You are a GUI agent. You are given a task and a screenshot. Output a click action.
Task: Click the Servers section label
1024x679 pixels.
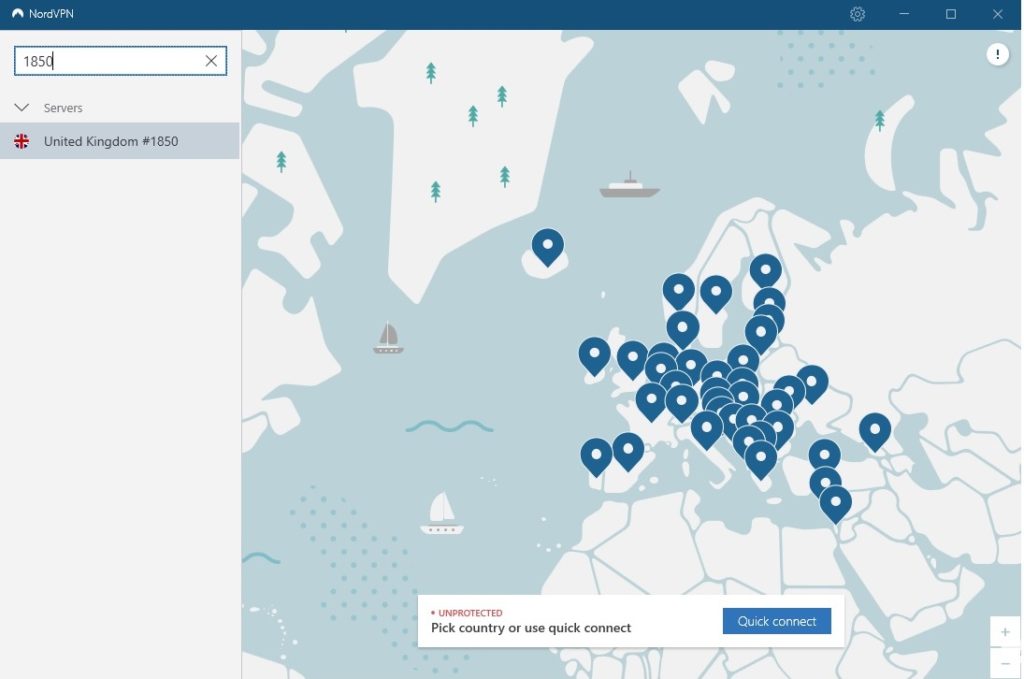pos(63,108)
